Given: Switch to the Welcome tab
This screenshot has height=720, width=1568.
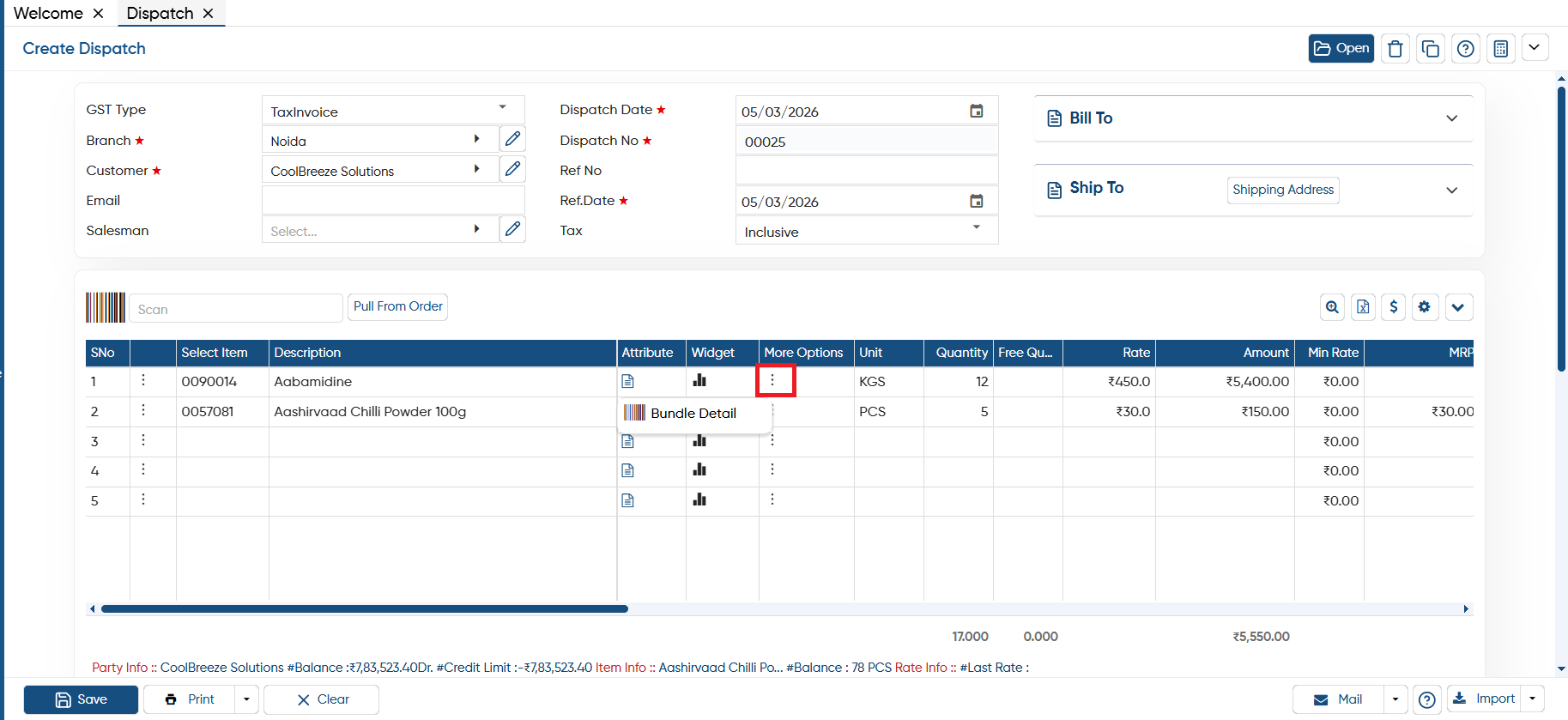Looking at the screenshot, I should click(x=48, y=13).
